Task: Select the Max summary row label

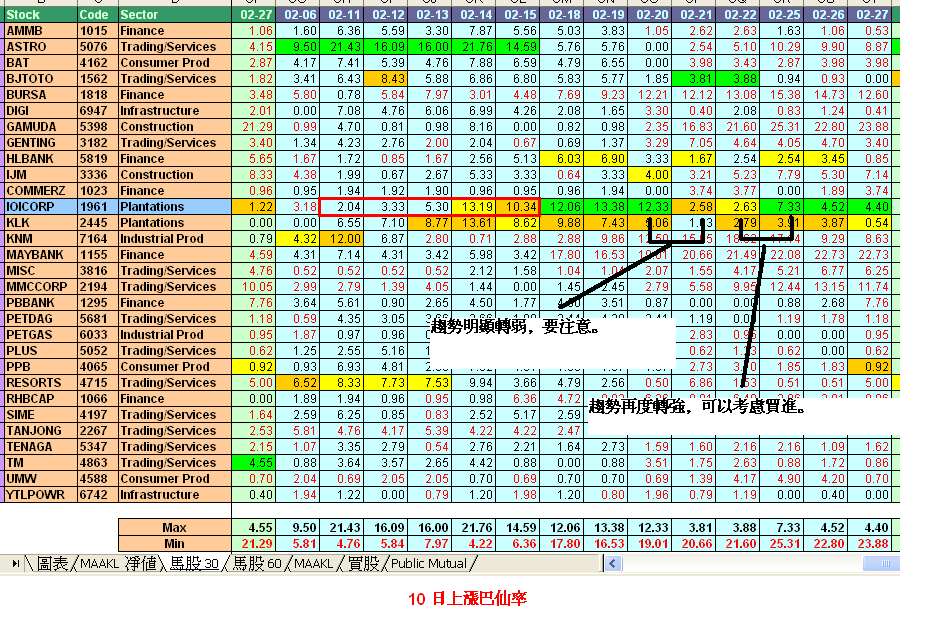Action: coord(174,527)
